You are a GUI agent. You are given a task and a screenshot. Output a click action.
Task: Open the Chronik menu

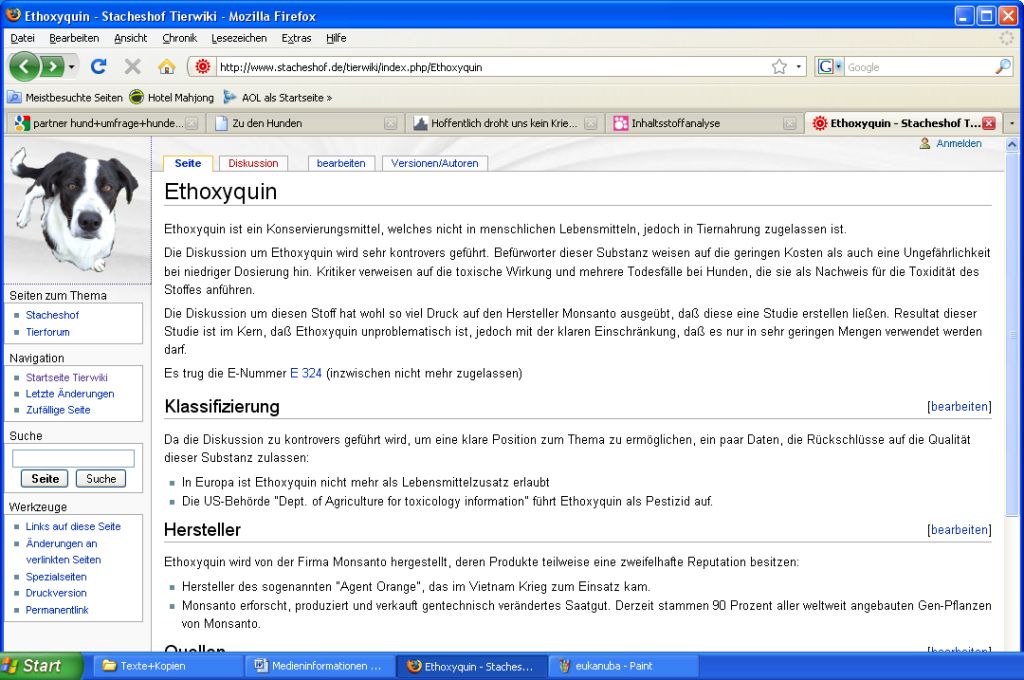(180, 38)
